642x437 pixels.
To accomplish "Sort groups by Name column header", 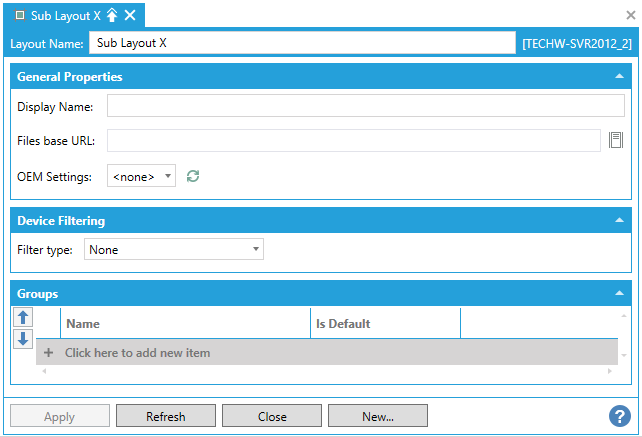I will coord(185,324).
